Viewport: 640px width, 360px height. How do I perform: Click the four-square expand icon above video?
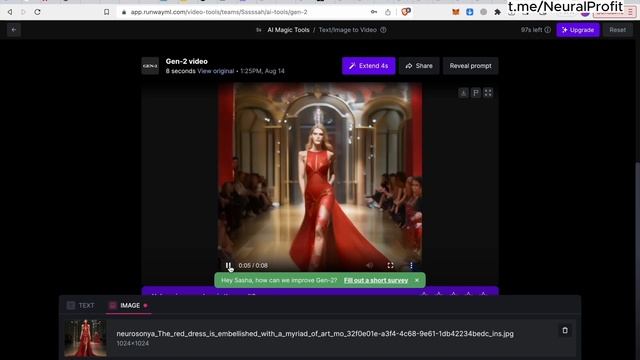click(488, 93)
